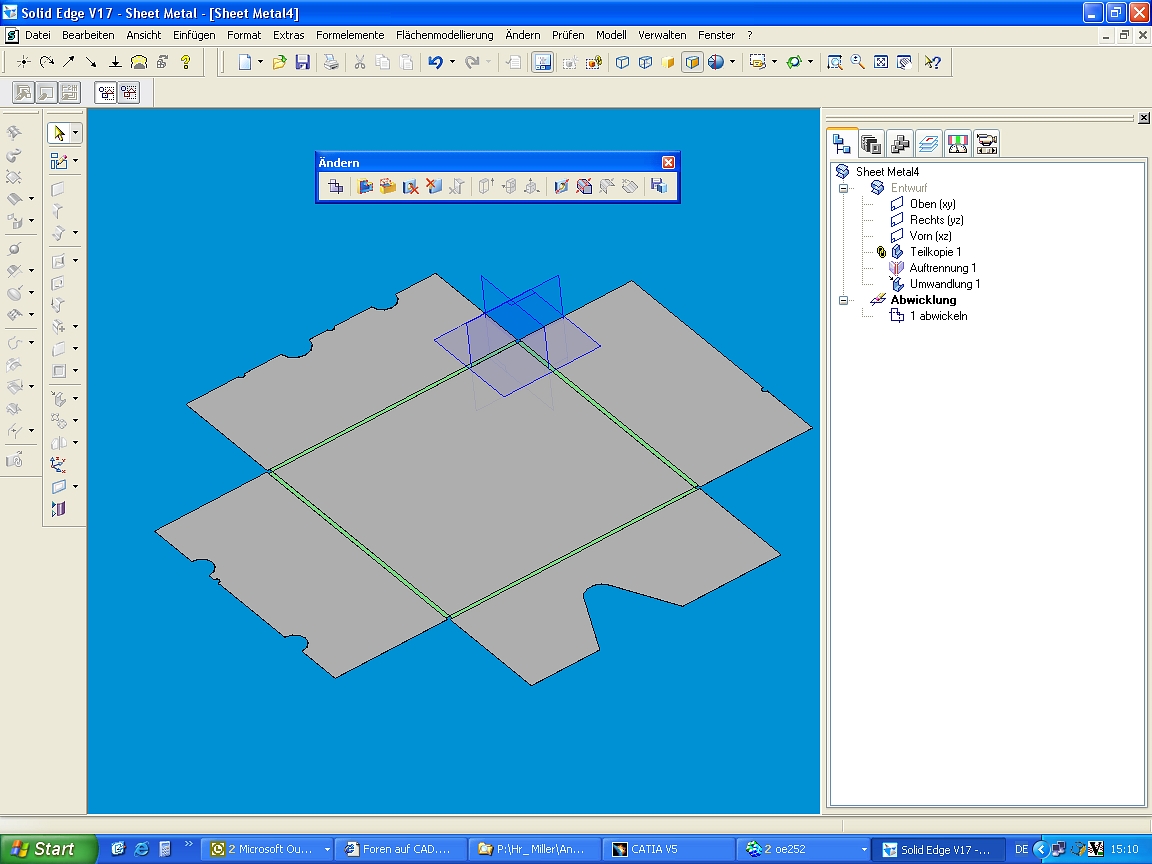Open the sensors tab icon in EdgeBar
This screenshot has height=864, width=1152.
click(957, 144)
